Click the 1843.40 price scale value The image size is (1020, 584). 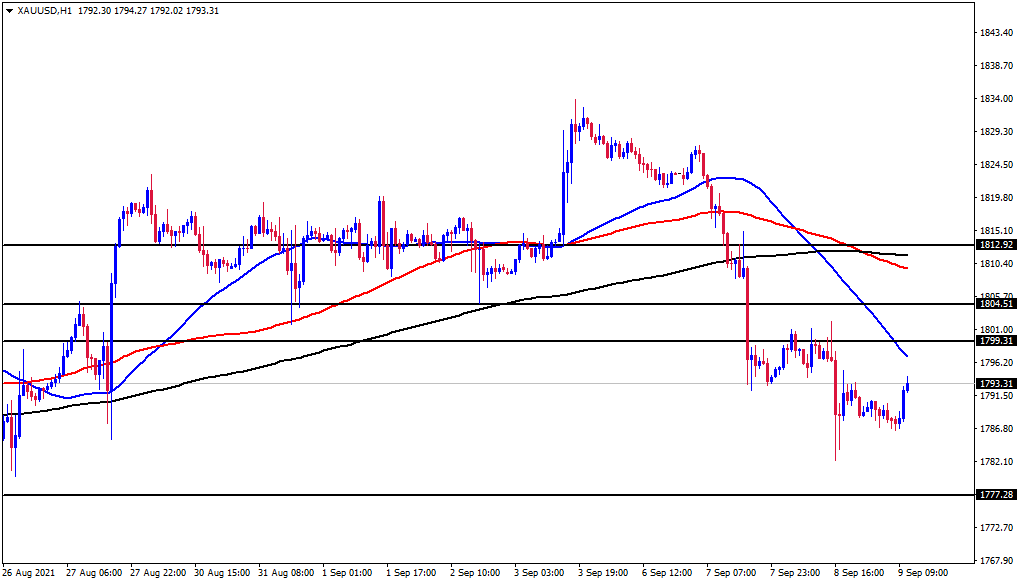point(997,33)
